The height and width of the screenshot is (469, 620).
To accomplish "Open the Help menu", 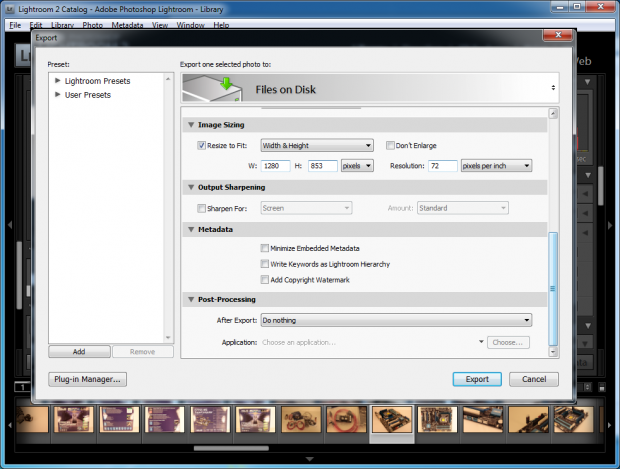I will click(x=221, y=25).
